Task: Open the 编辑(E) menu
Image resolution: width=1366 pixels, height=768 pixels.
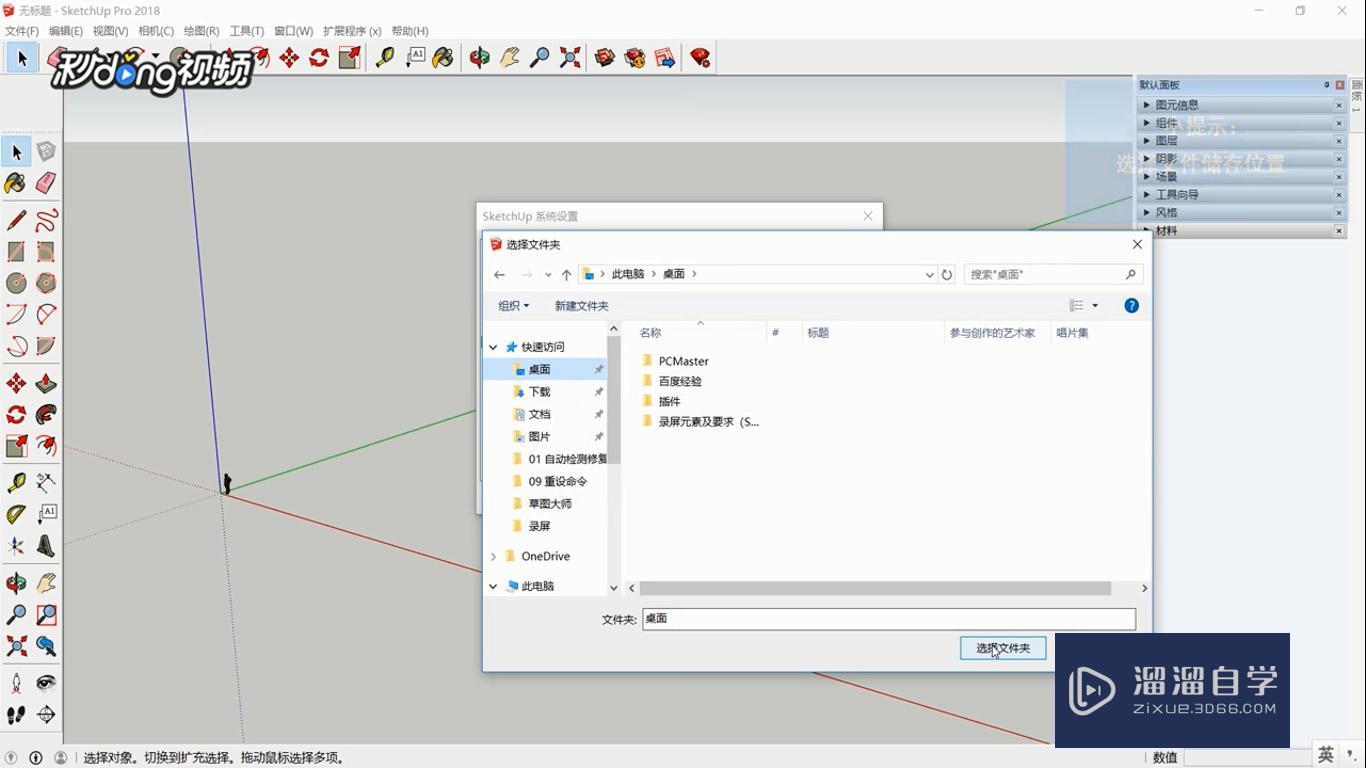Action: (66, 31)
